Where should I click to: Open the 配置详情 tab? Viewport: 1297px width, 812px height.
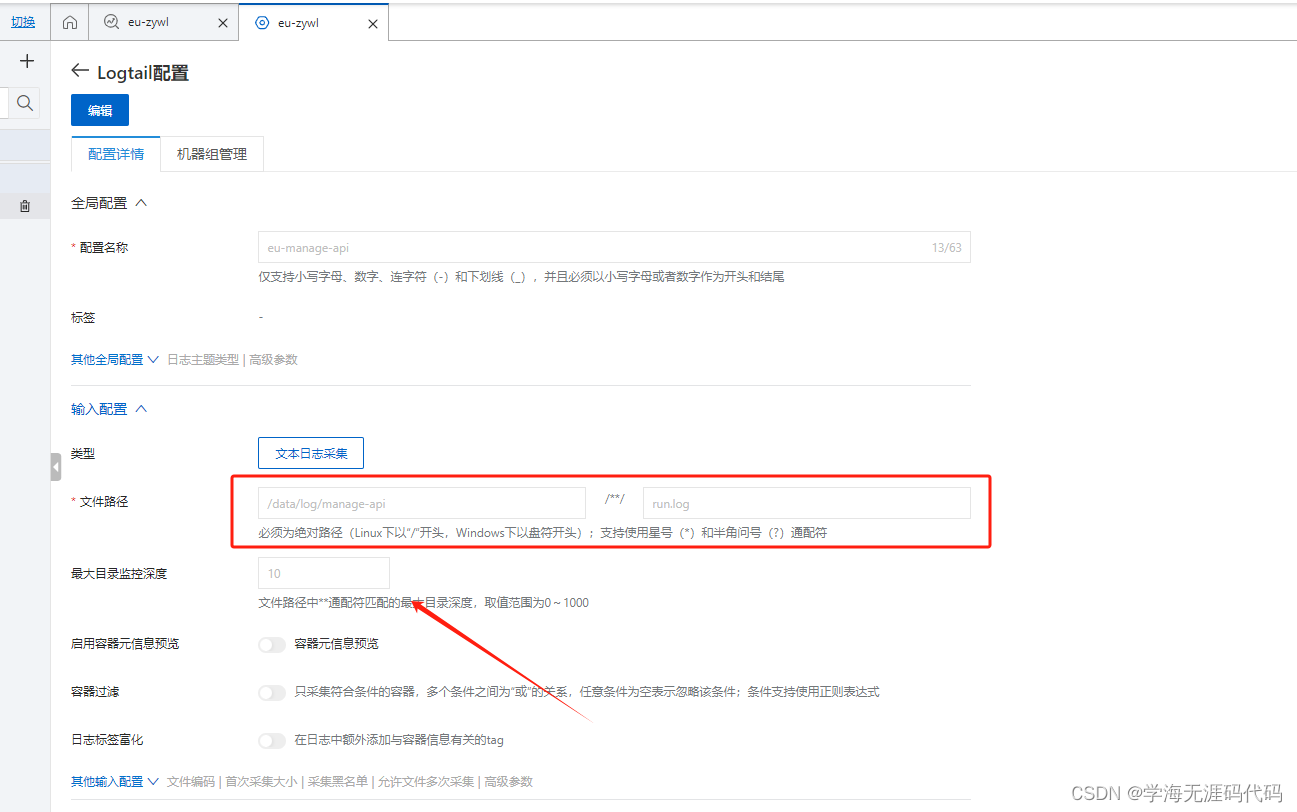pyautogui.click(x=116, y=154)
